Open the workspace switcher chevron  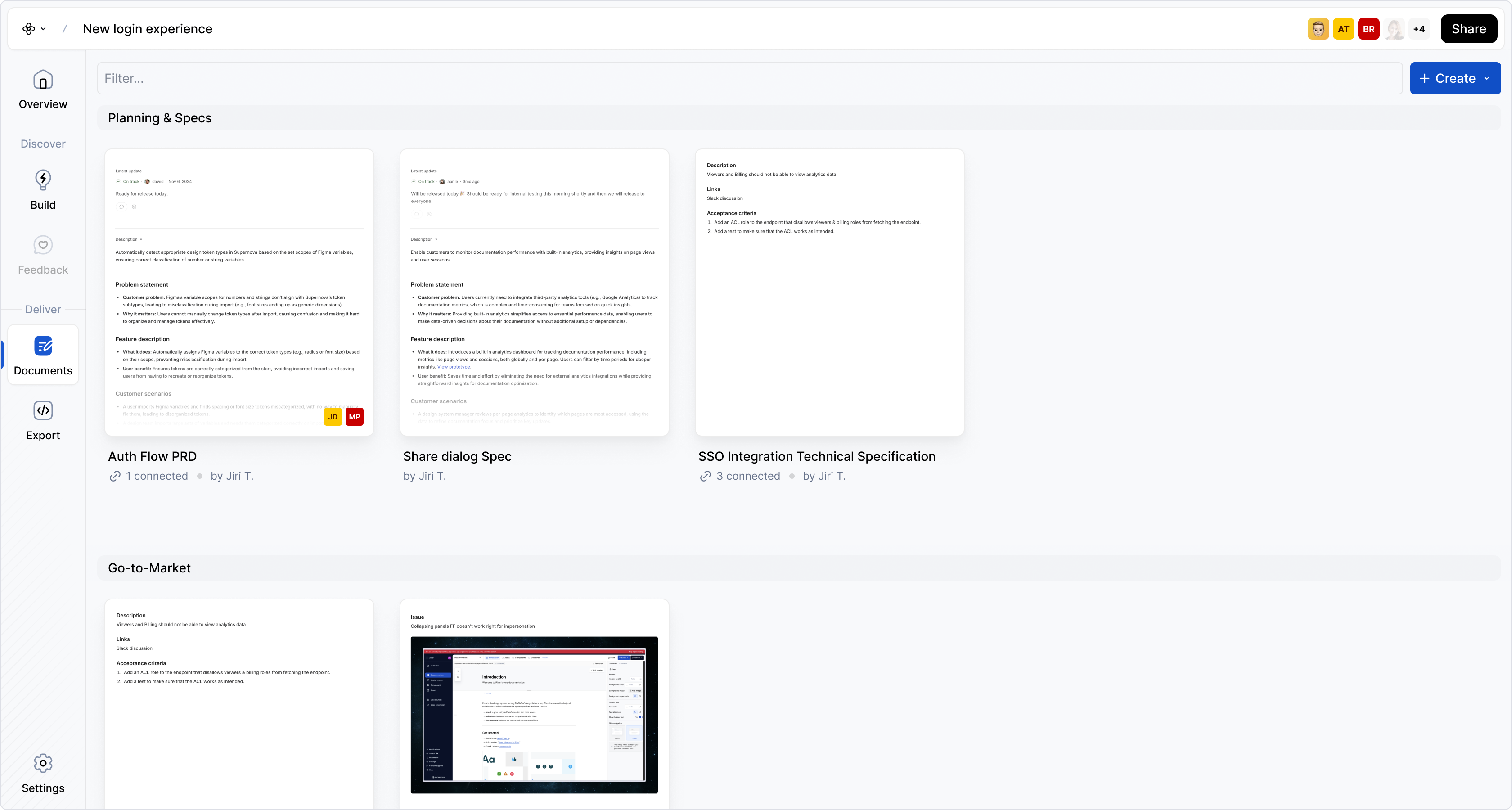[44, 29]
